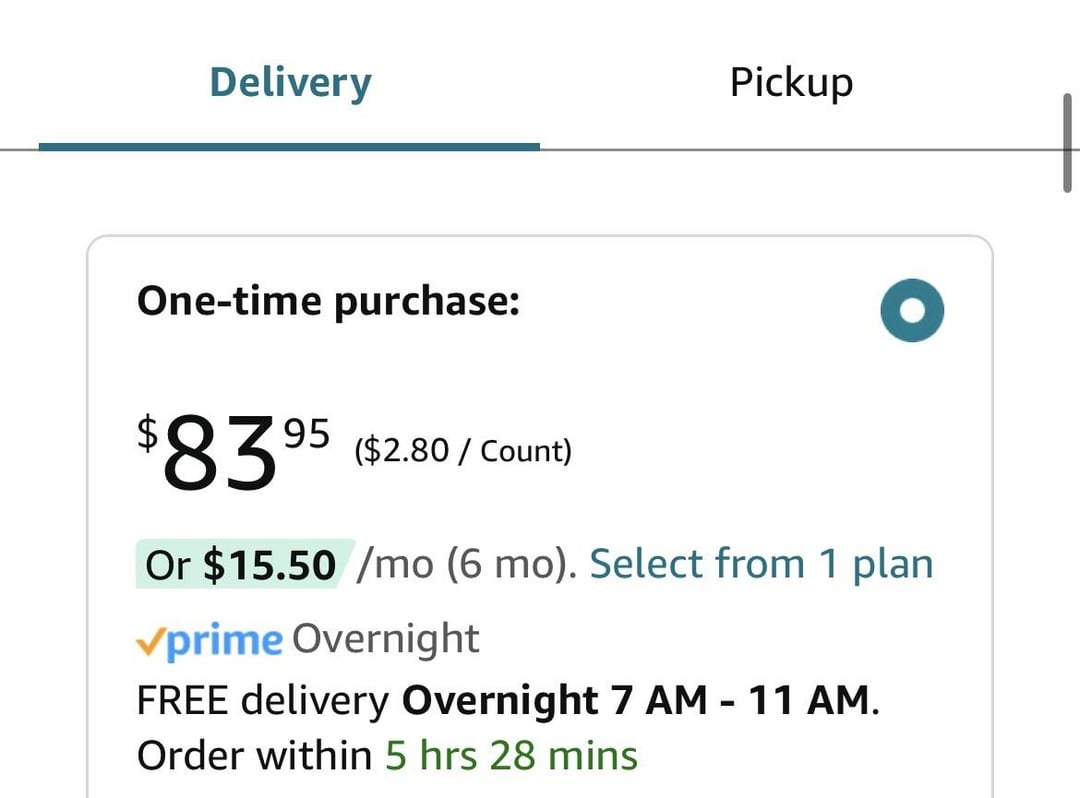Click the $2.80 per Count unit price
1080x798 pixels.
click(463, 451)
